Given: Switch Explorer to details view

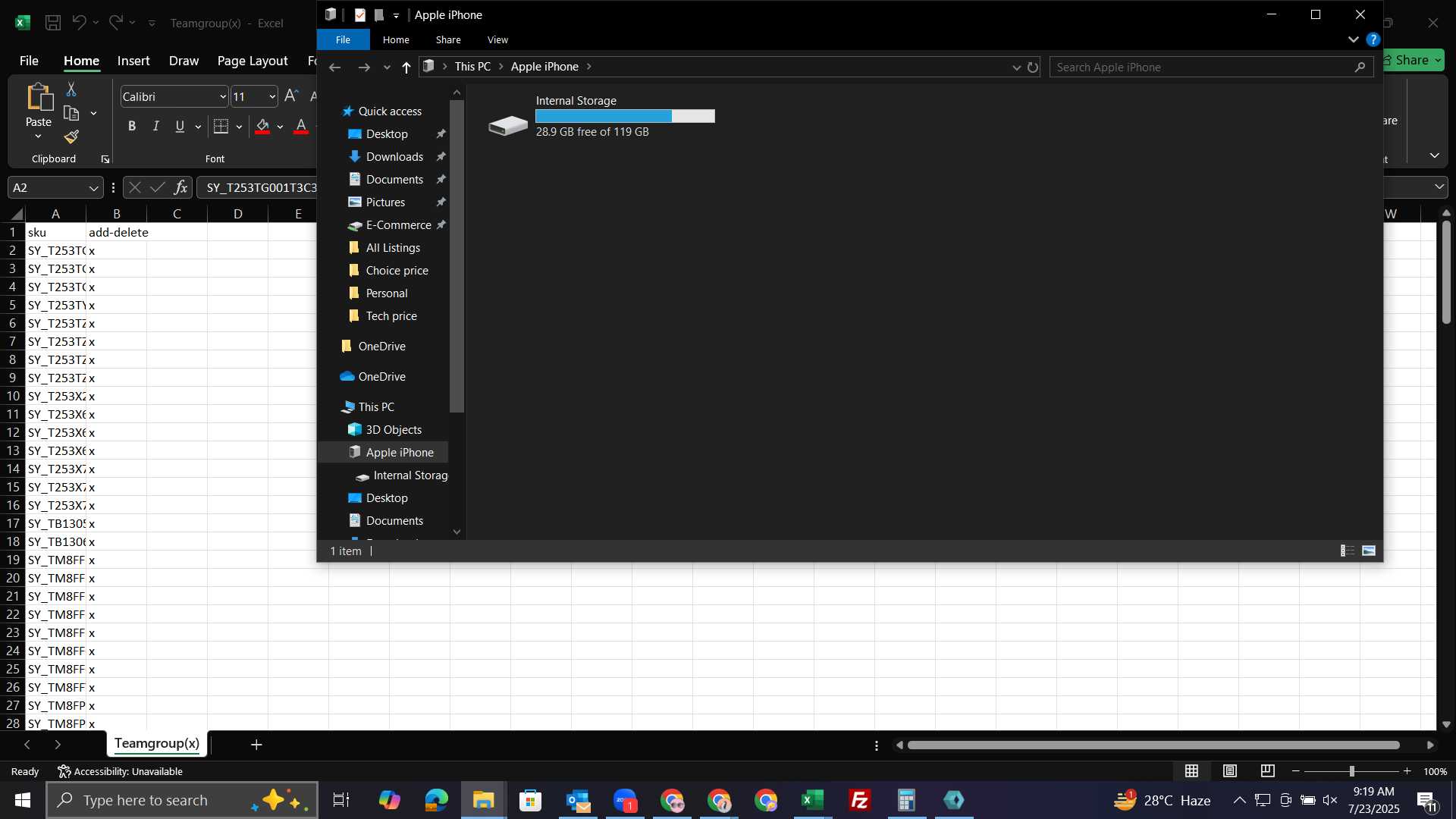Looking at the screenshot, I should [x=1348, y=551].
